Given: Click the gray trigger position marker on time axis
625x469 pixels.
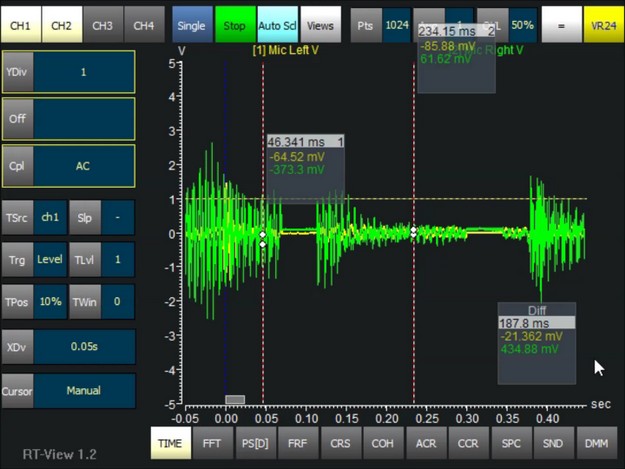Looking at the screenshot, I should (235, 399).
